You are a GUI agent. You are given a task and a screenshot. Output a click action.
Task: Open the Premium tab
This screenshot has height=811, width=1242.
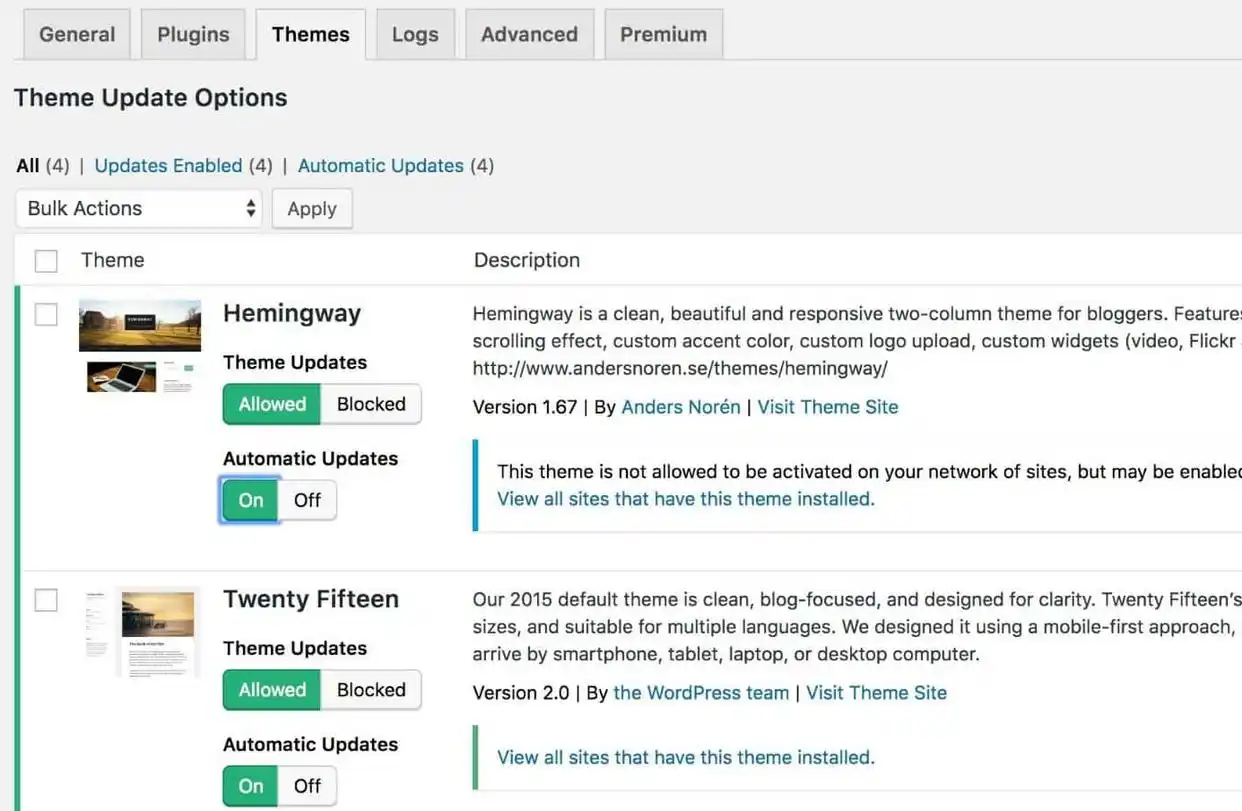click(663, 35)
